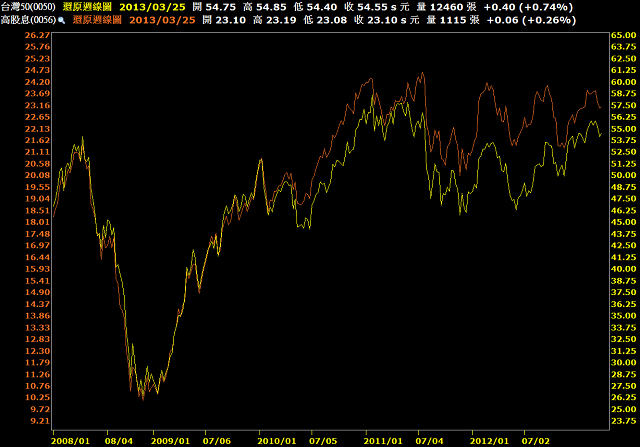Viewport: 640px width, 447px height.
Task: Click the 07/05 time axis label
Action: [x=323, y=441]
